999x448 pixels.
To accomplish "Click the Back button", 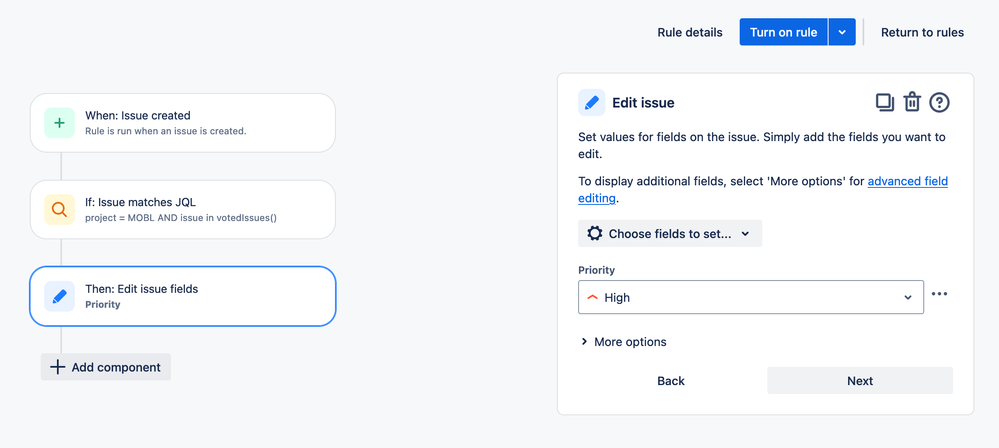I will pyautogui.click(x=671, y=381).
